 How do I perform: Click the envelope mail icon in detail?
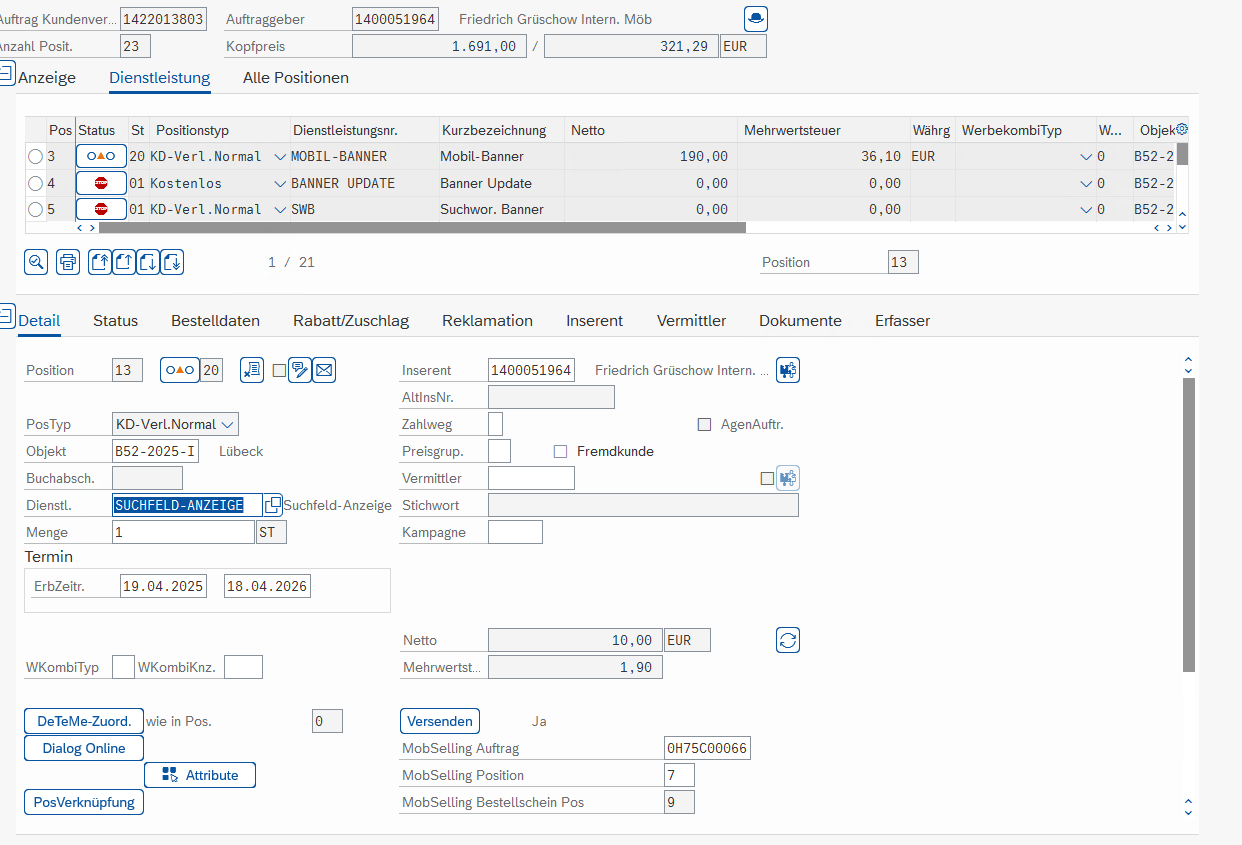pos(324,370)
